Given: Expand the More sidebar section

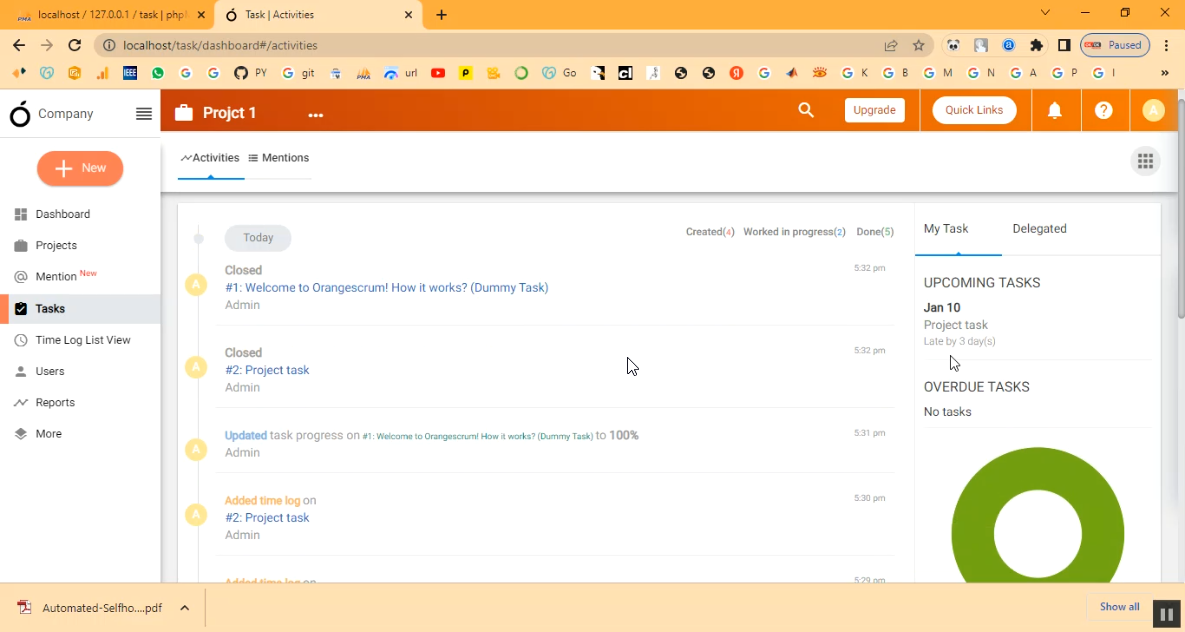Looking at the screenshot, I should point(48,434).
